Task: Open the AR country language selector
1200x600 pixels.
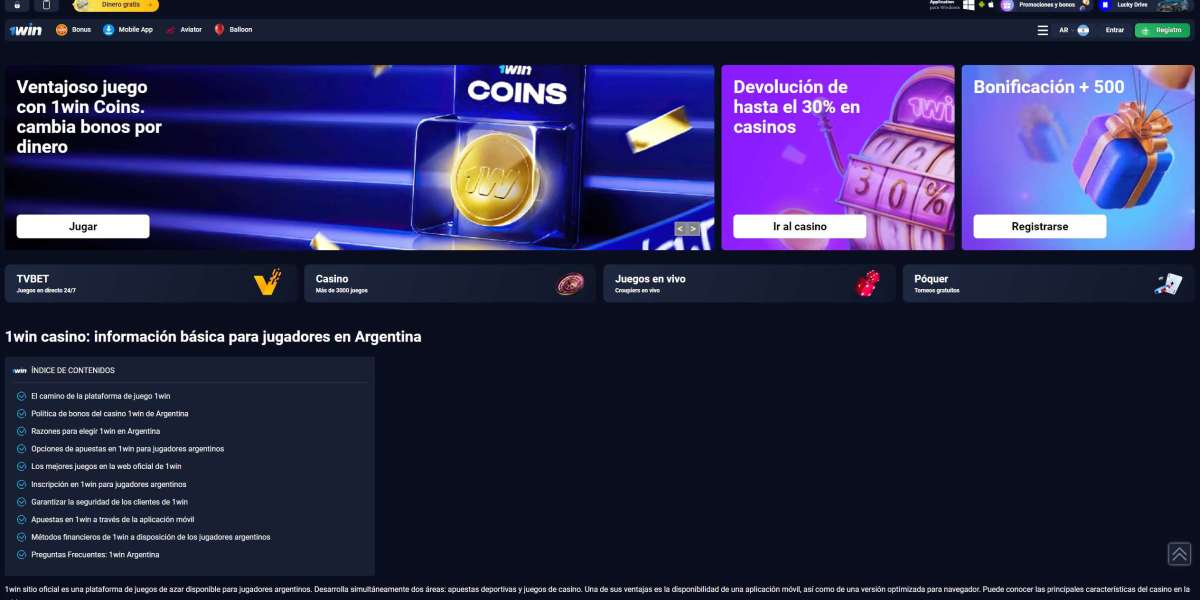Action: pos(1073,30)
